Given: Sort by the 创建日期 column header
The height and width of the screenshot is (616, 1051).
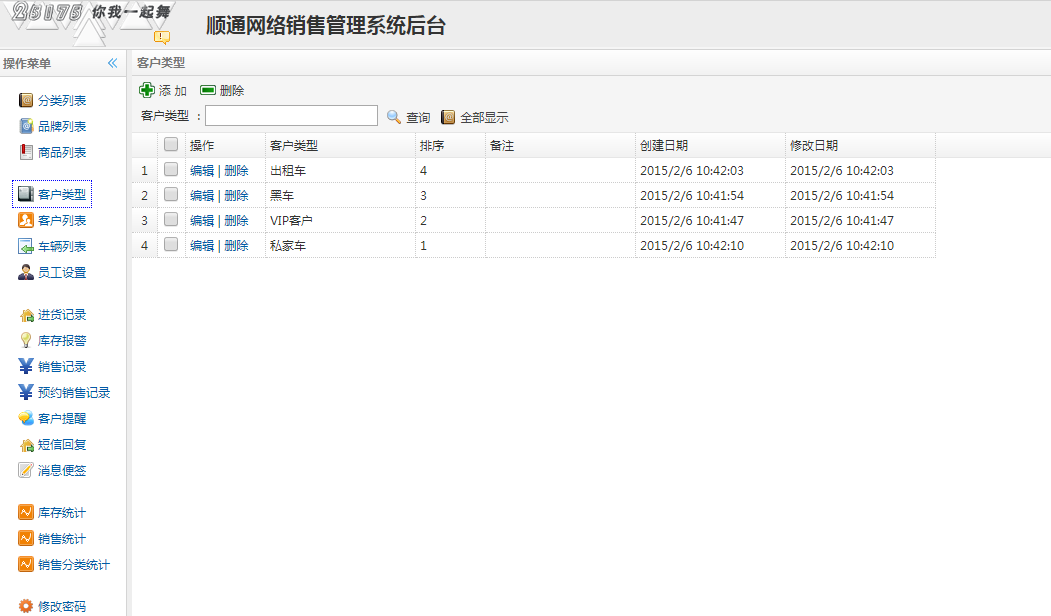Looking at the screenshot, I should click(664, 146).
